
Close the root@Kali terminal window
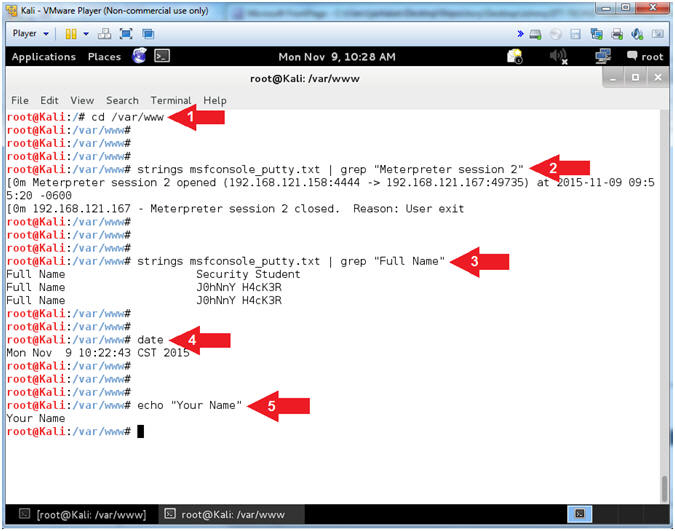coord(658,78)
